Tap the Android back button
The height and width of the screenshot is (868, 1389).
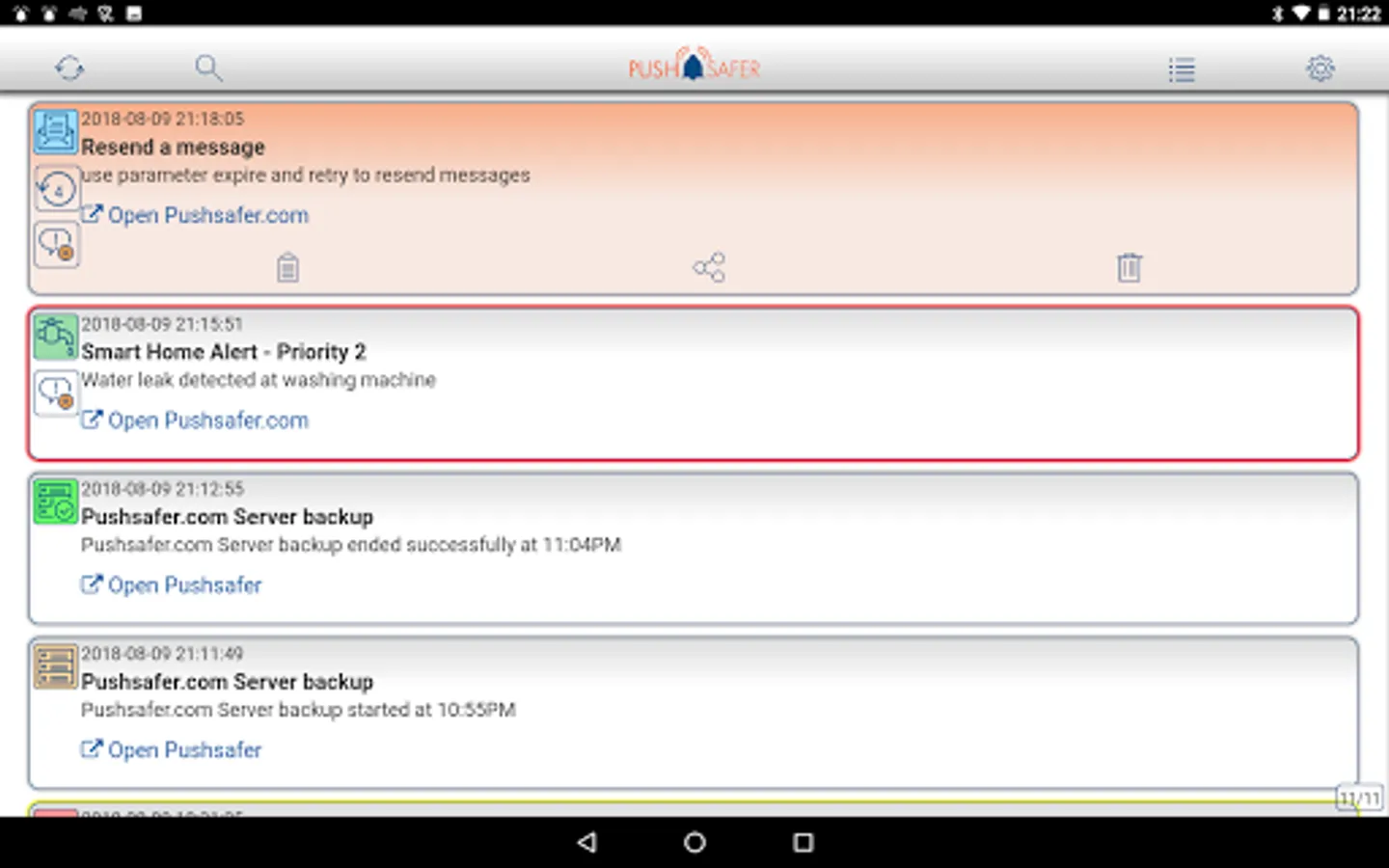[x=586, y=843]
